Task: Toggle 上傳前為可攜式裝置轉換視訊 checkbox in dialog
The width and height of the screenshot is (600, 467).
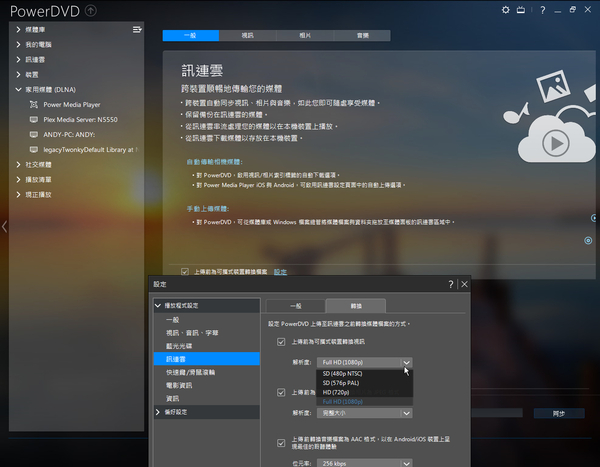Action: pos(281,342)
